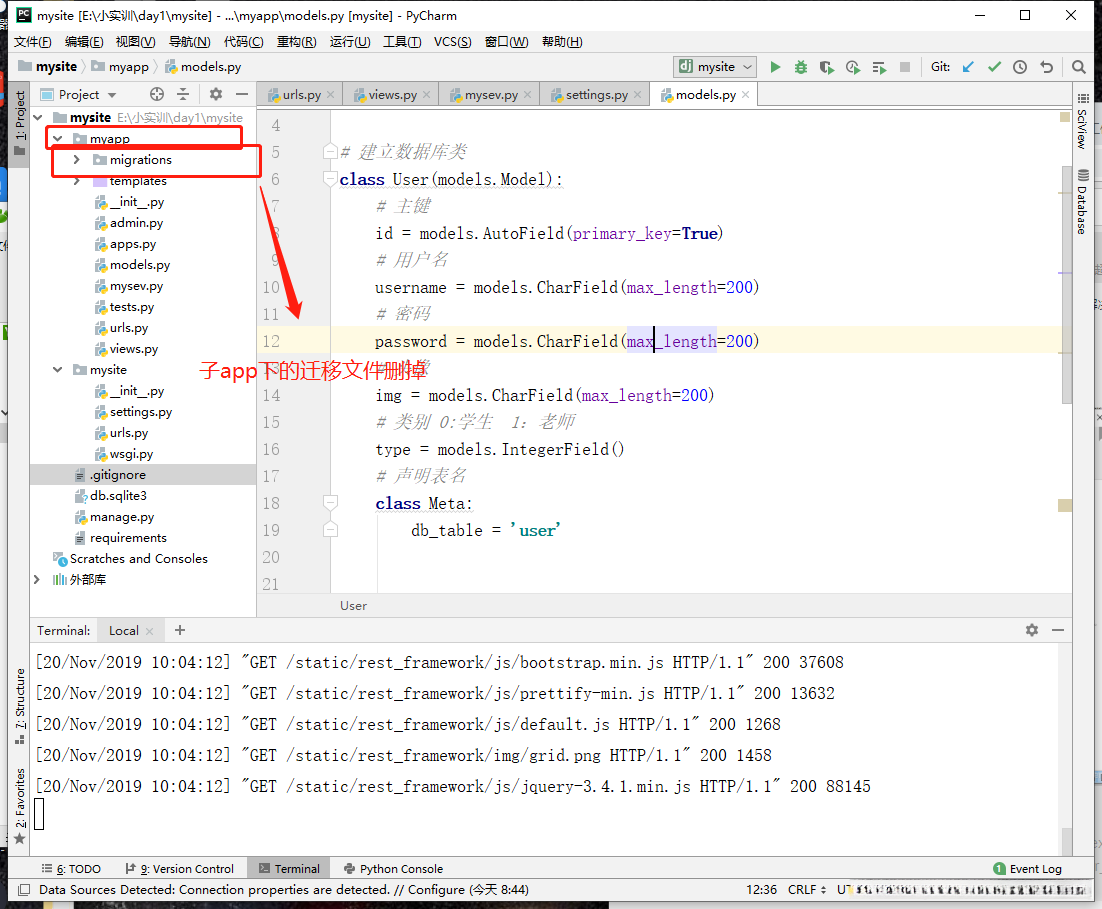
Task: Revert changes with the Git rollback icon
Action: tap(1046, 67)
